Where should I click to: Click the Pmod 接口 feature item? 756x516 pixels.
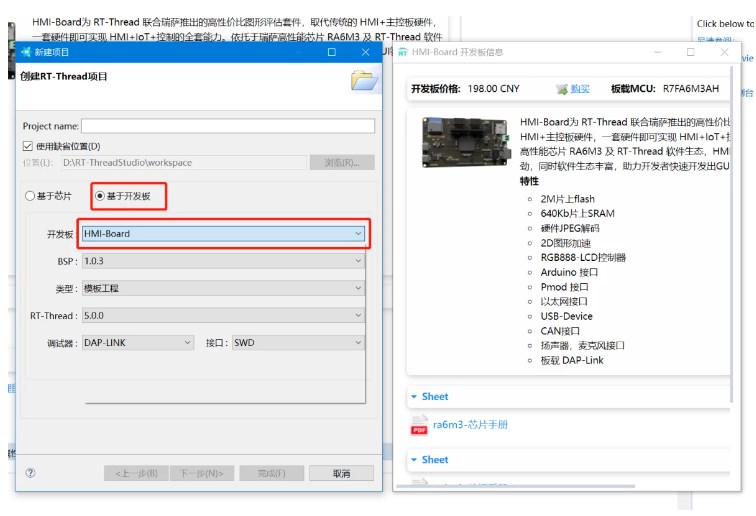tap(564, 287)
